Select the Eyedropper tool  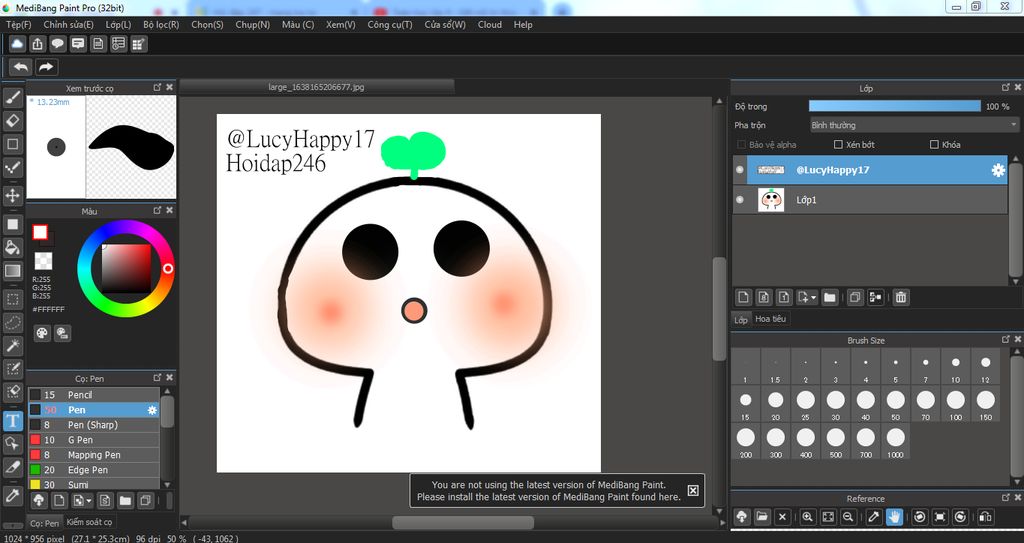tap(12, 495)
